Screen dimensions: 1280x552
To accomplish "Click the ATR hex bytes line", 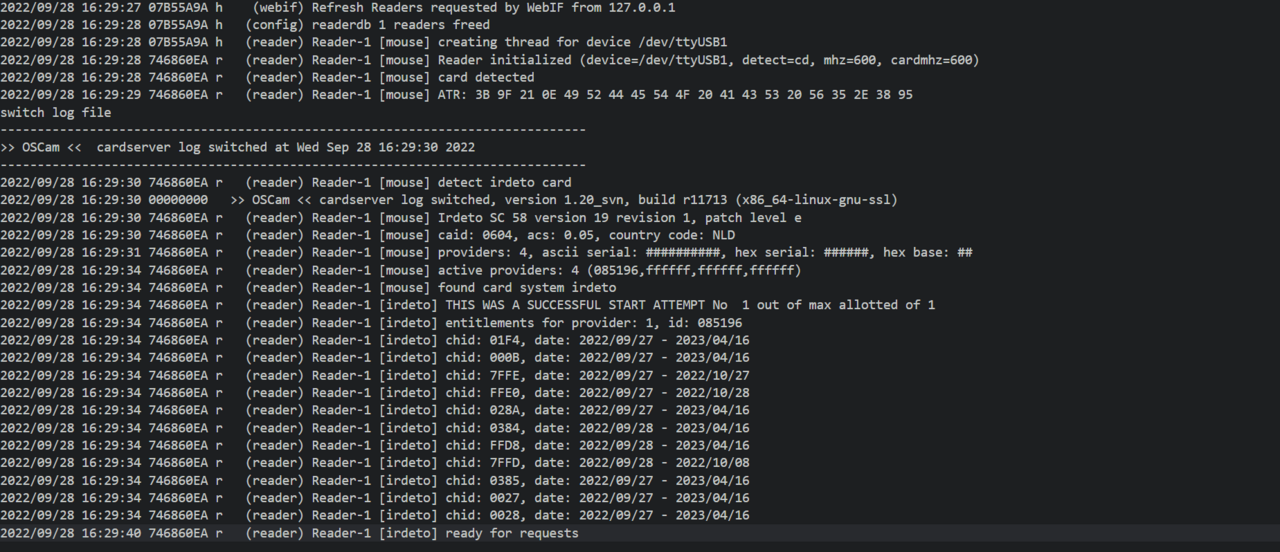I will point(675,95).
